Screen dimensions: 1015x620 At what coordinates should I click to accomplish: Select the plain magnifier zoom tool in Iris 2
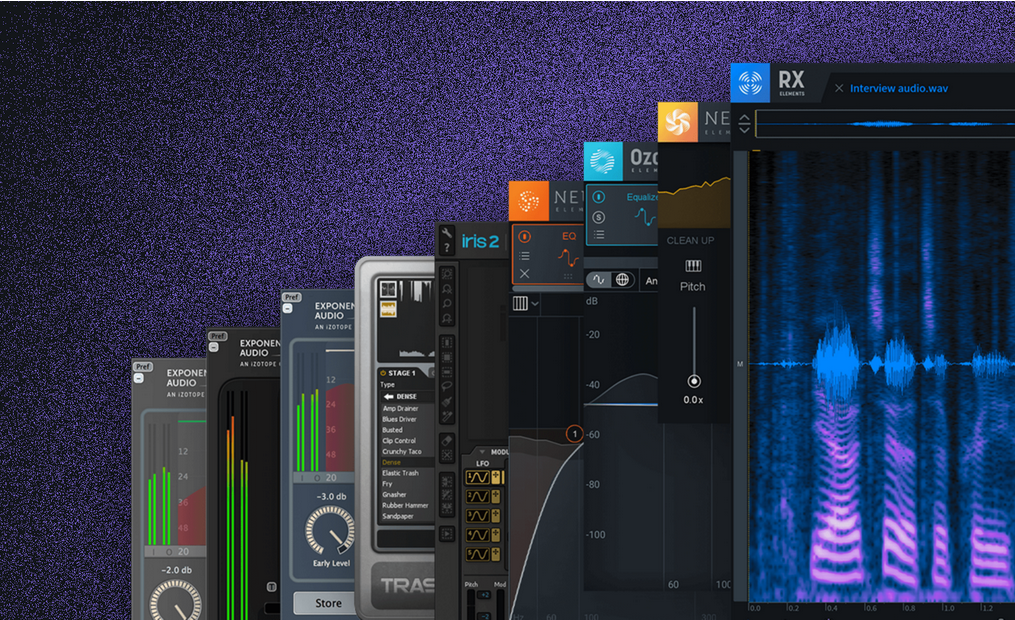point(447,304)
